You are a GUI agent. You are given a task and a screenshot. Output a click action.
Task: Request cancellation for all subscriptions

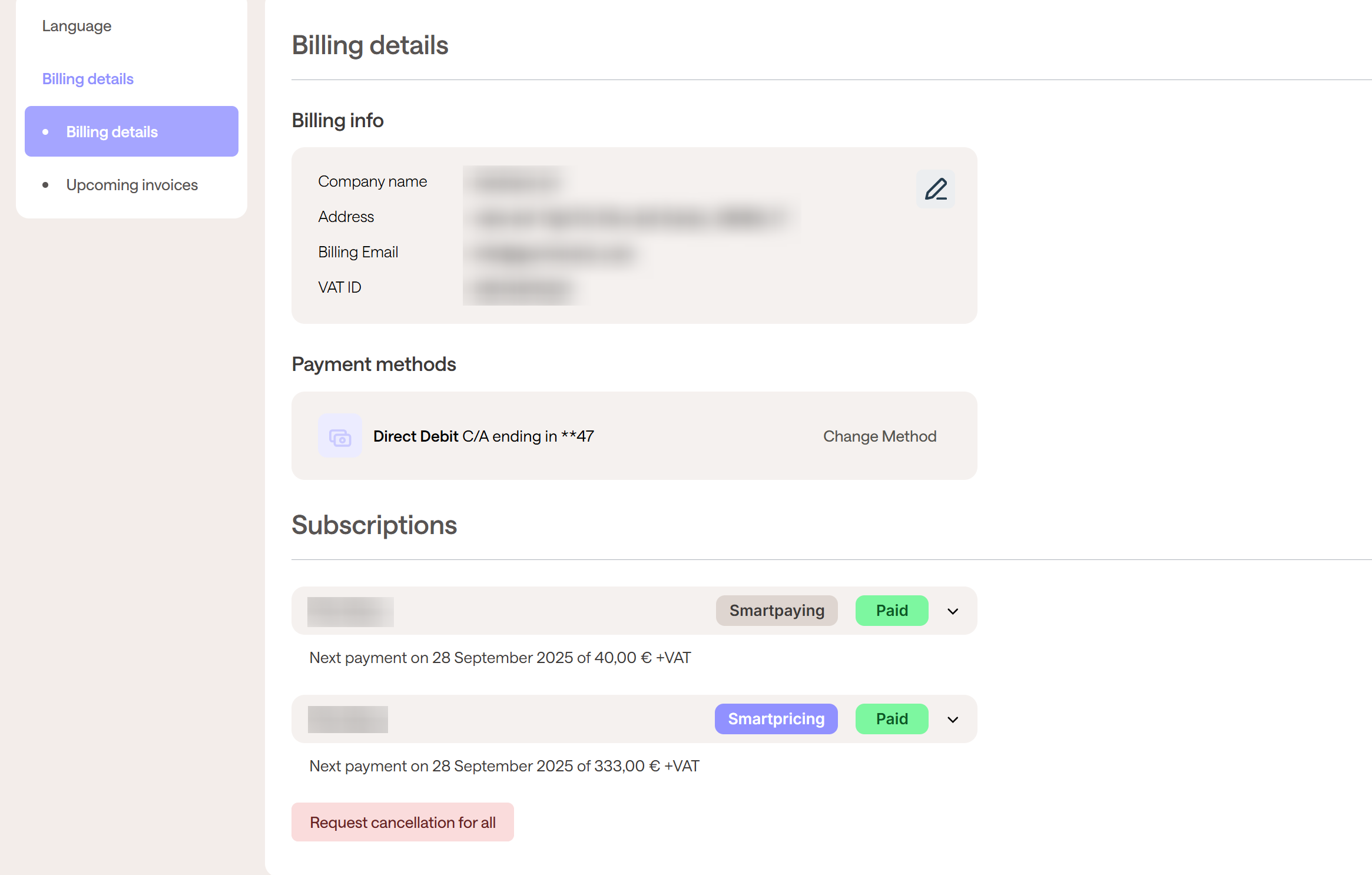click(403, 822)
